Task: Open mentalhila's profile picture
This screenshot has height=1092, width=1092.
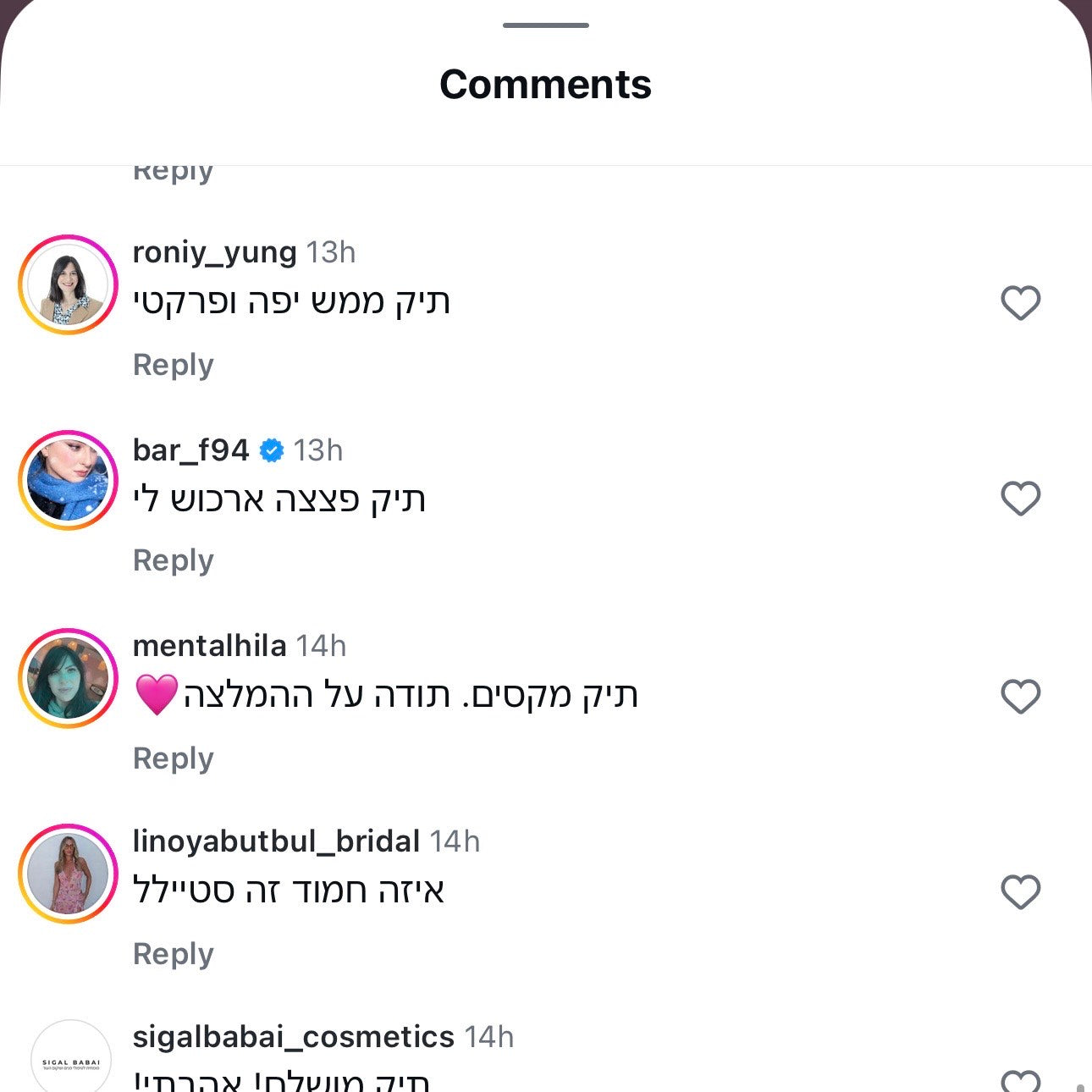Action: (x=68, y=678)
